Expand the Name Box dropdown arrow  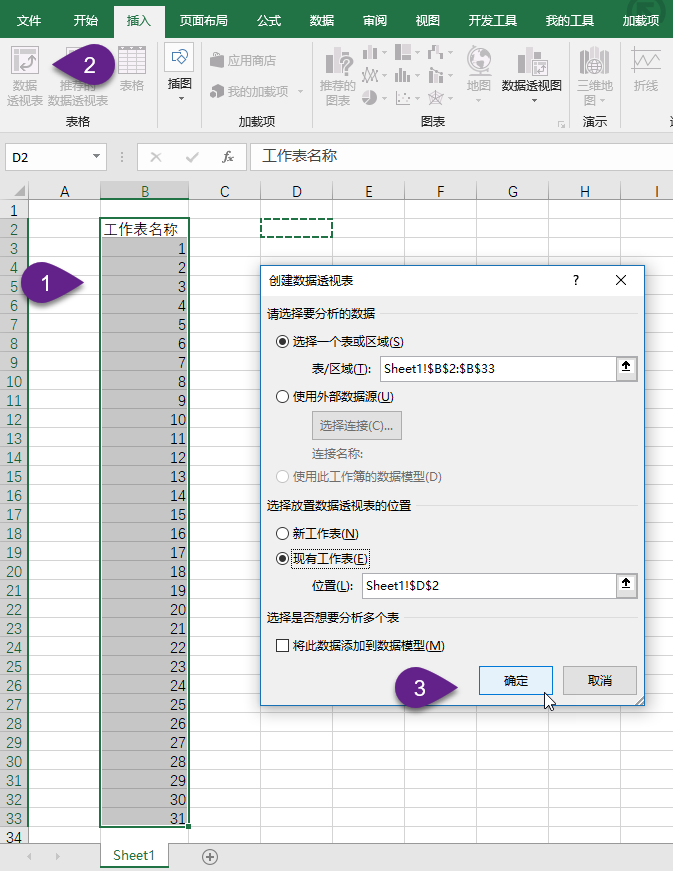97,157
